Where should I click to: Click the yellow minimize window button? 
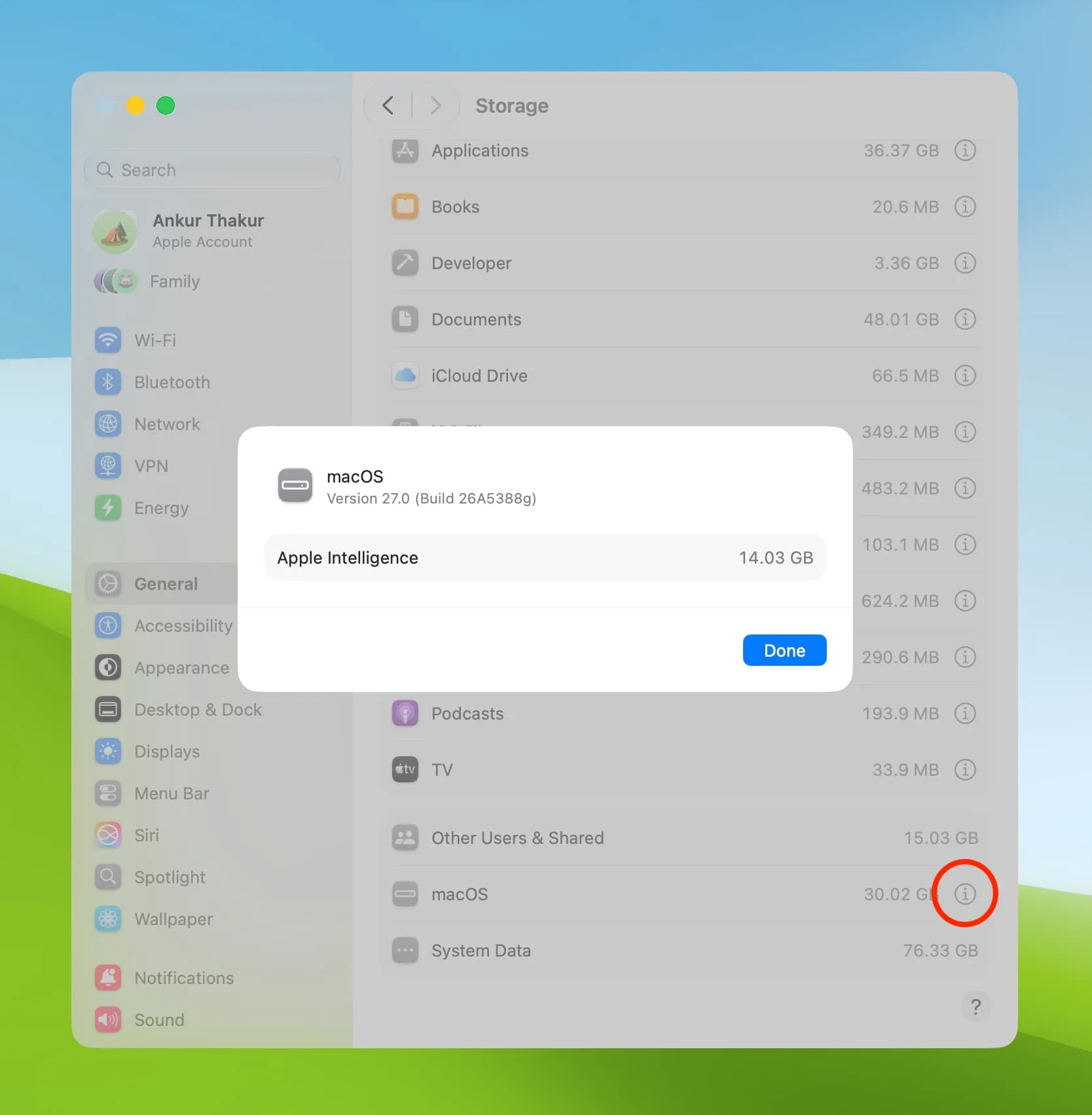coord(136,105)
